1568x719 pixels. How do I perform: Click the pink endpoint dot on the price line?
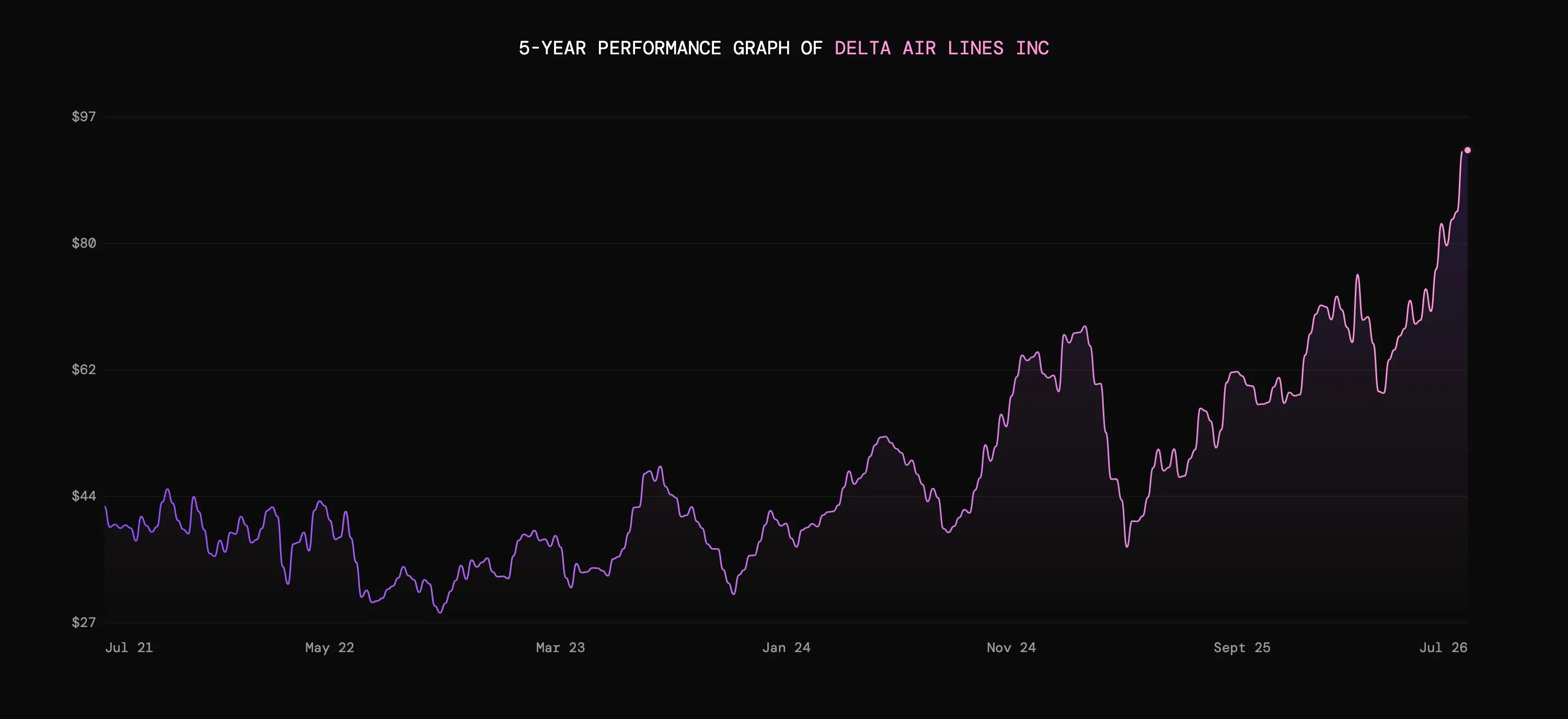pyautogui.click(x=1468, y=150)
